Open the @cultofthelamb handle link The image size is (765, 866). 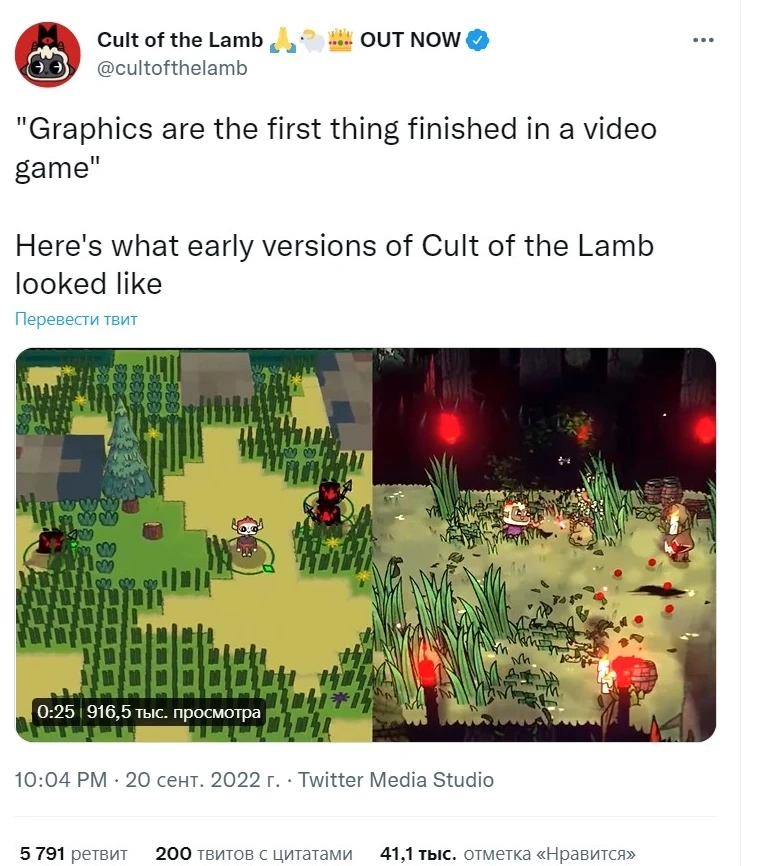click(172, 68)
